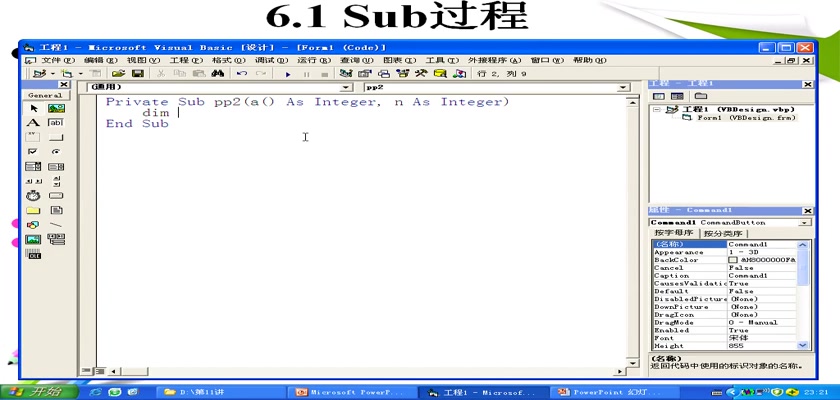
Task: Switch to Microsoft PowerPoint taskbar window
Action: [x=350, y=393]
